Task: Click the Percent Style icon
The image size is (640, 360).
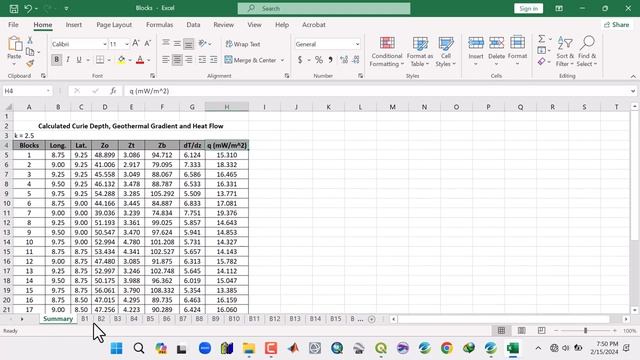Action: coord(319,60)
